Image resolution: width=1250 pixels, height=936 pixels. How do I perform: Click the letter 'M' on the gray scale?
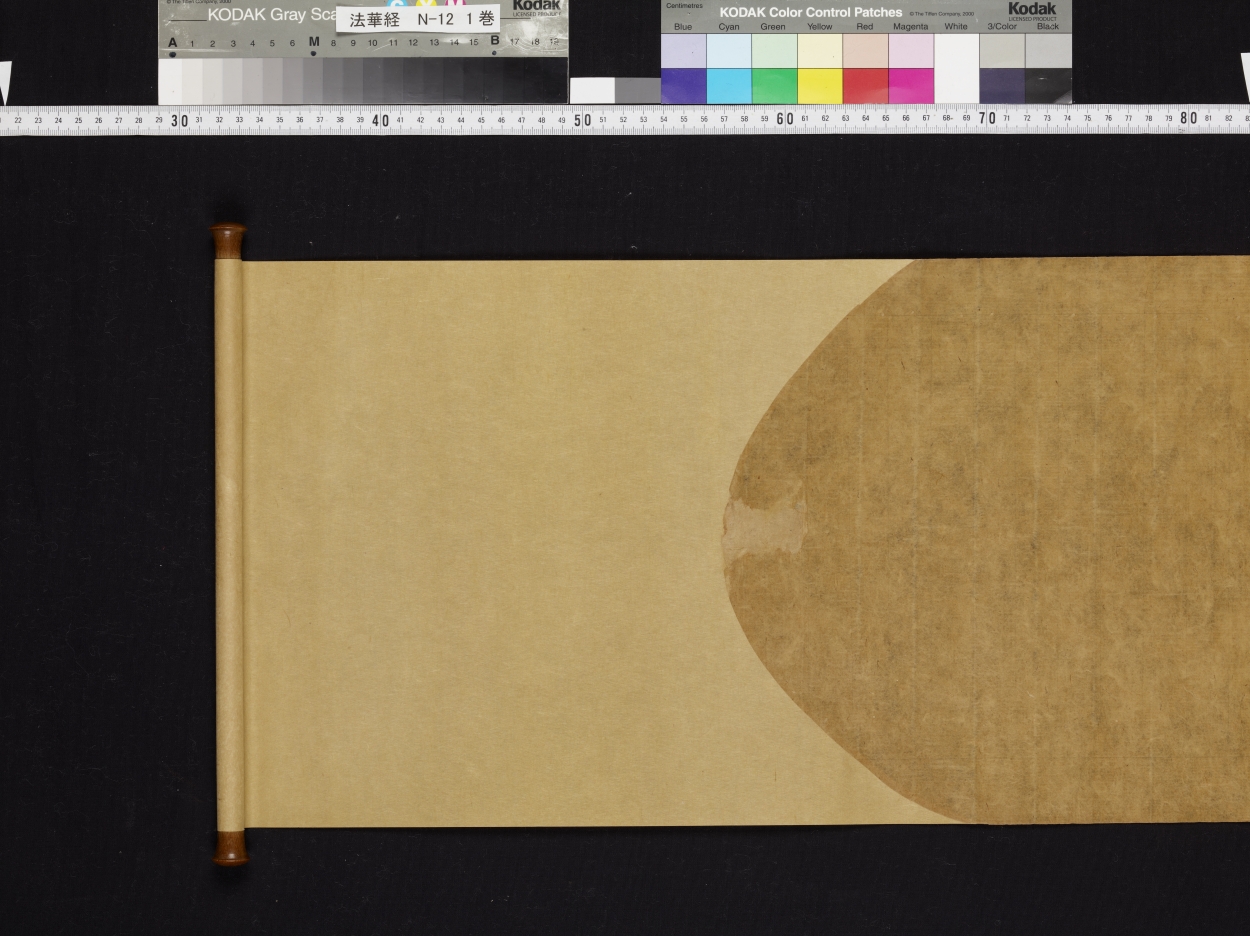[x=314, y=42]
